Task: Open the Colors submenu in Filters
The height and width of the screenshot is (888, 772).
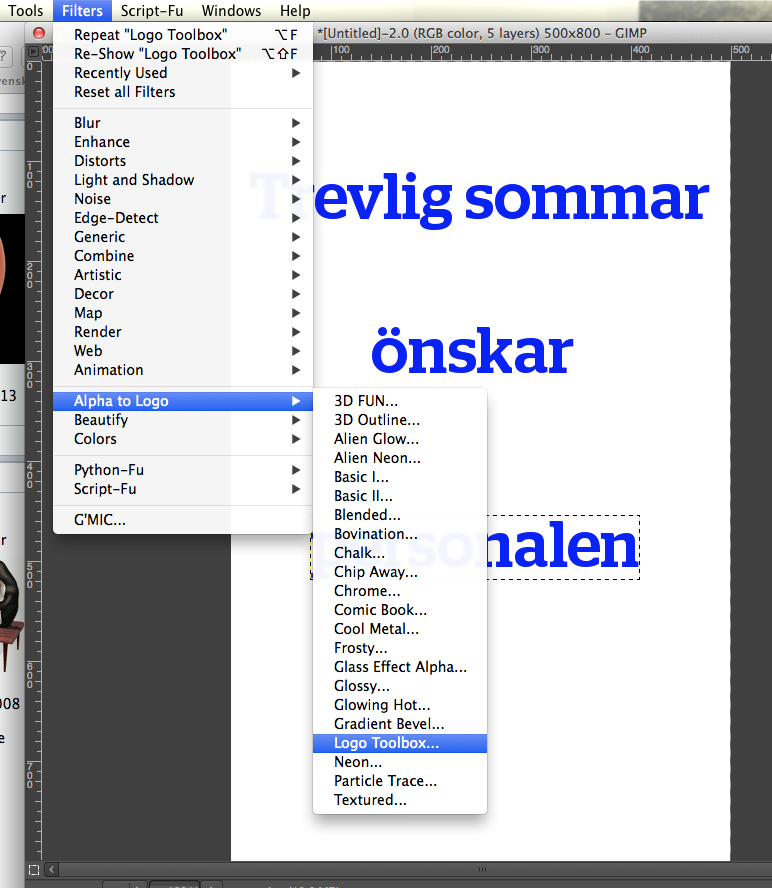Action: [x=183, y=439]
